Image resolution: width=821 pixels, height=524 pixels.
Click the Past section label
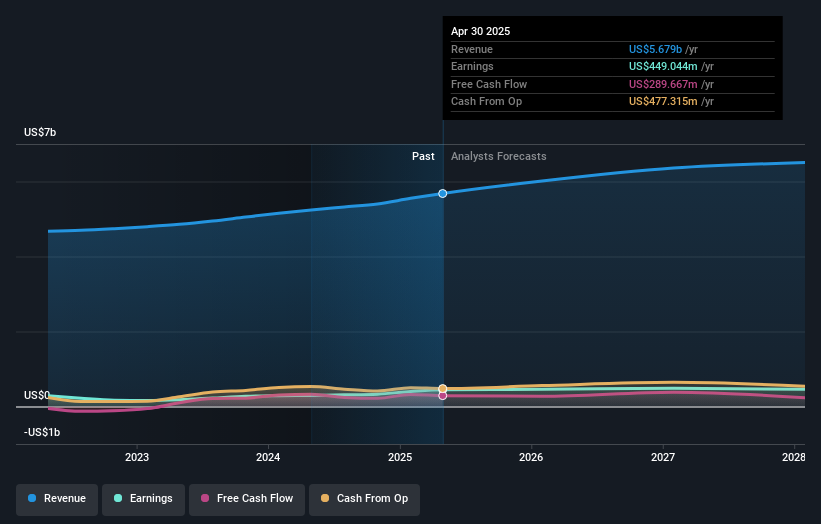coord(423,157)
